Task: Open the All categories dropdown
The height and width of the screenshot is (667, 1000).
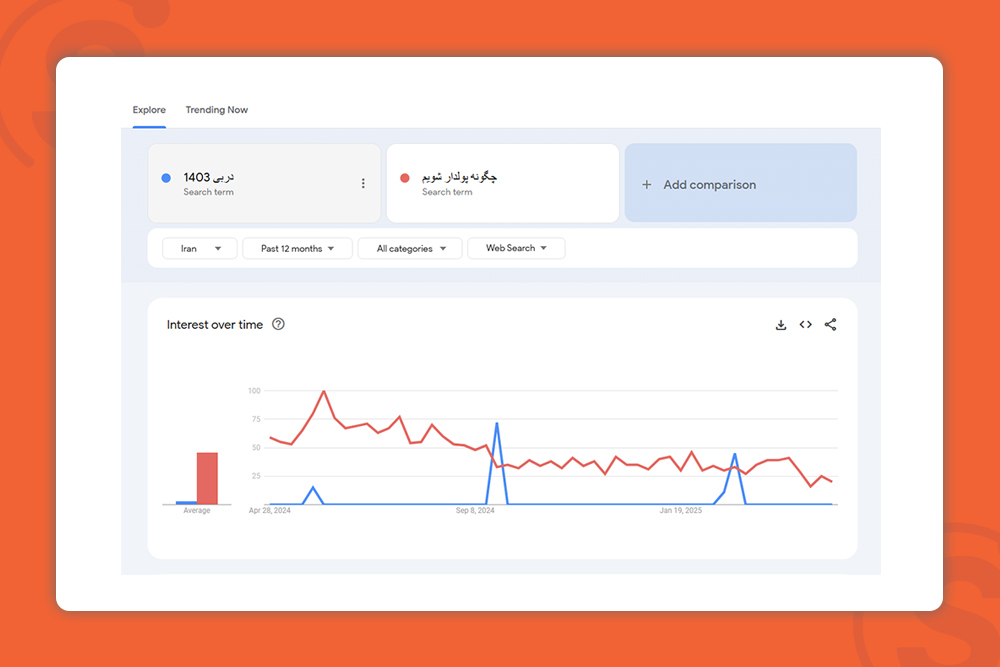Action: (x=410, y=249)
